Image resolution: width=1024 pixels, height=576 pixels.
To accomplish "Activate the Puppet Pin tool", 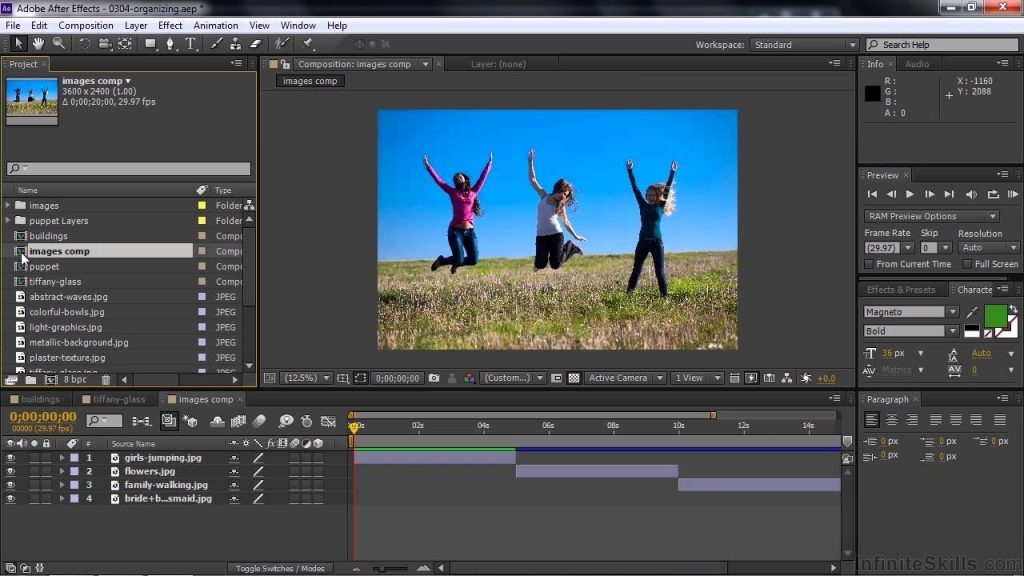I will (309, 44).
